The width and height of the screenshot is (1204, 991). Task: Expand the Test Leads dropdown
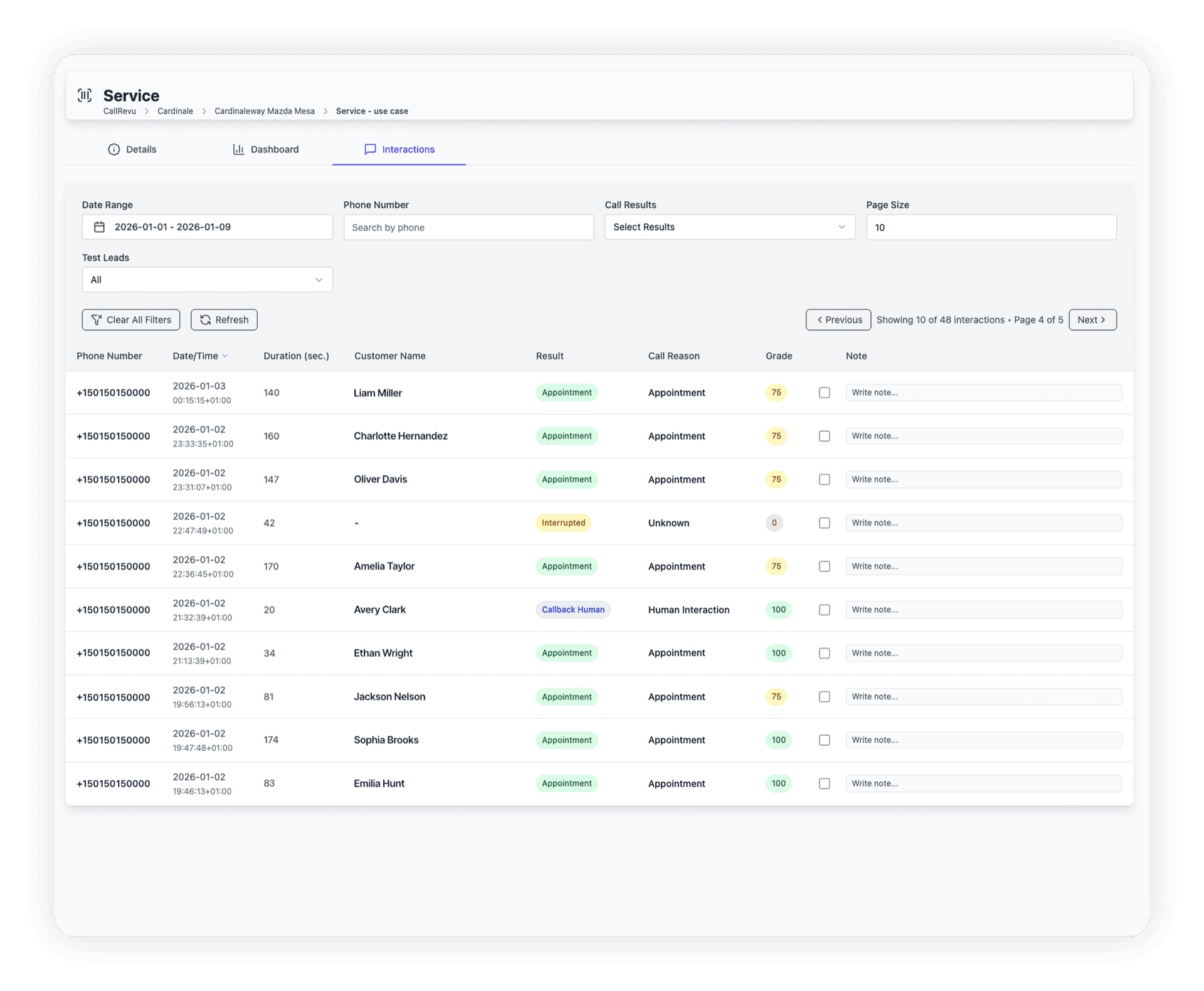207,280
